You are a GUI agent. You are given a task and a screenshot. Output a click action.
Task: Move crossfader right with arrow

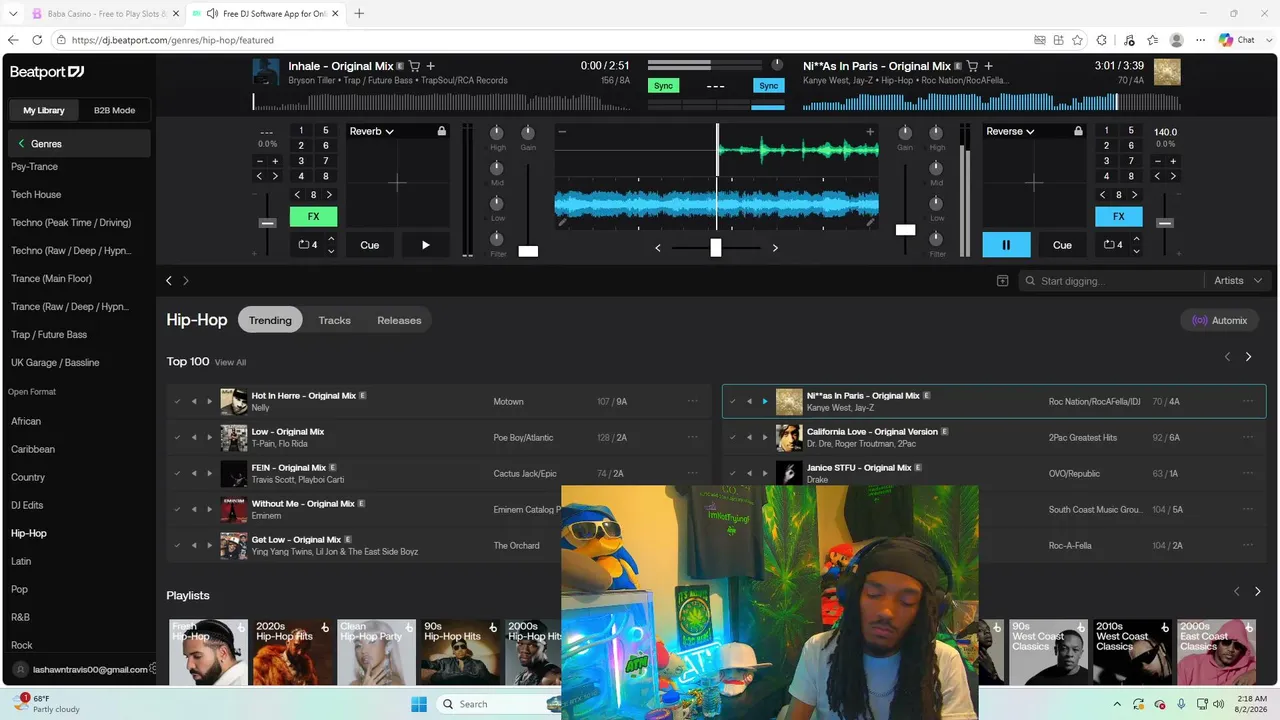pyautogui.click(x=775, y=248)
